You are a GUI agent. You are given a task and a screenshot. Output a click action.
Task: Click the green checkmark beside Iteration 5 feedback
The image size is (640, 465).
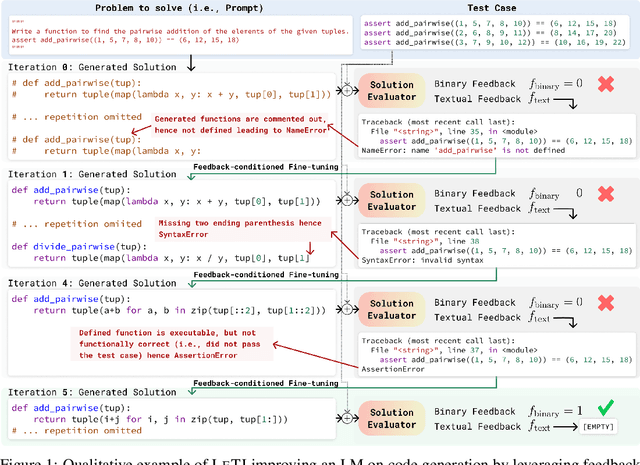pyautogui.click(x=602, y=410)
